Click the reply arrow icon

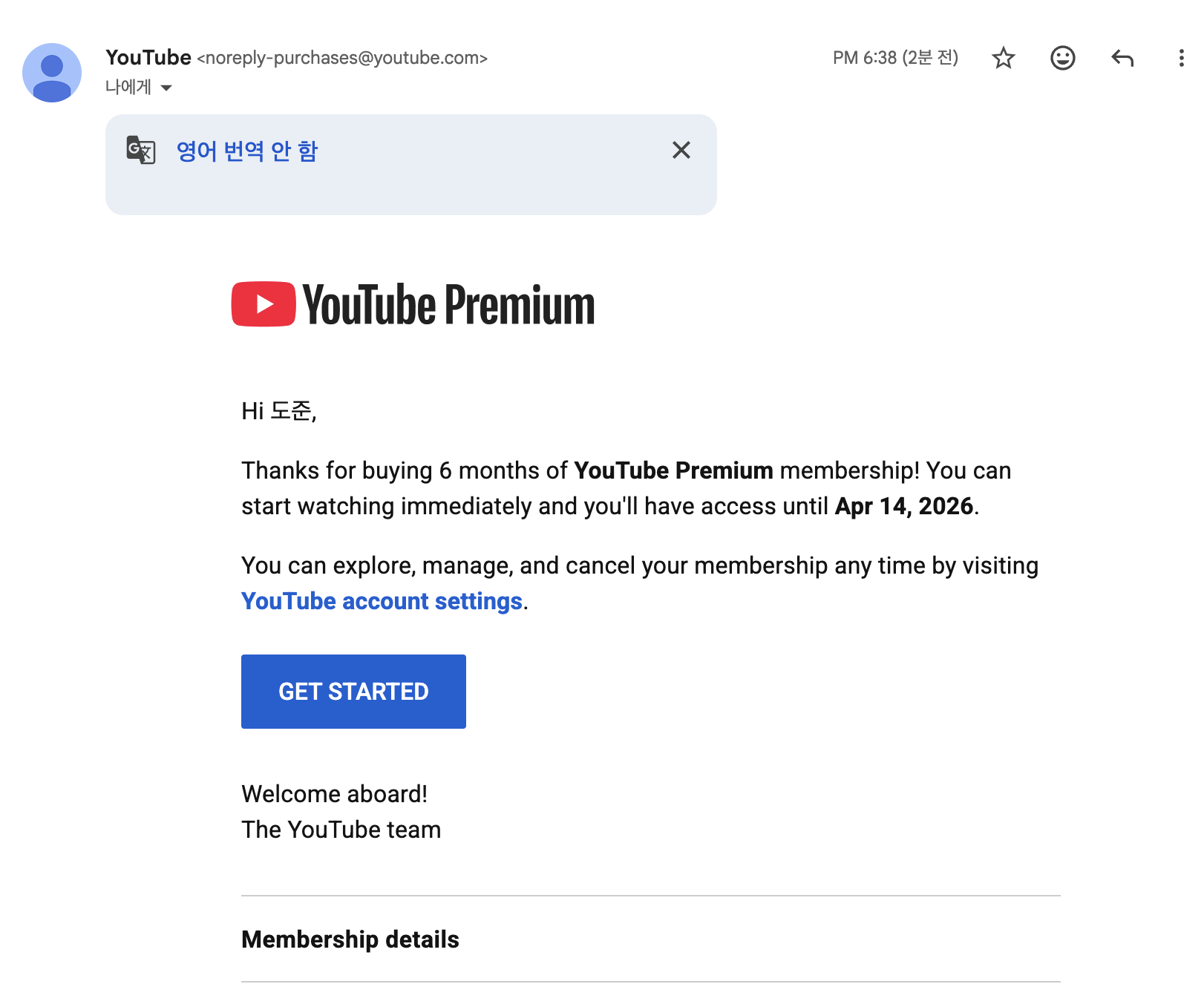[1122, 58]
